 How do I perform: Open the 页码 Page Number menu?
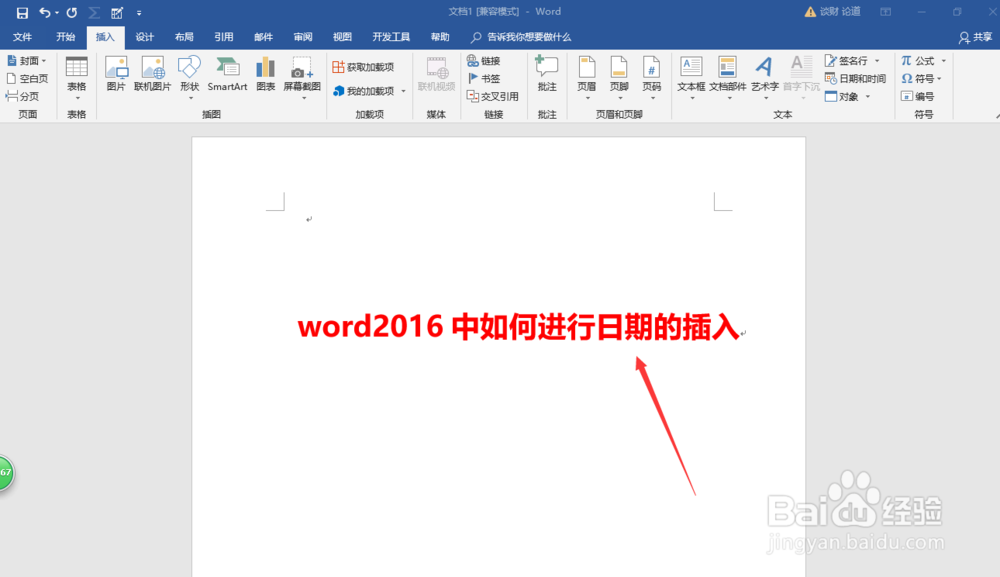(x=652, y=78)
